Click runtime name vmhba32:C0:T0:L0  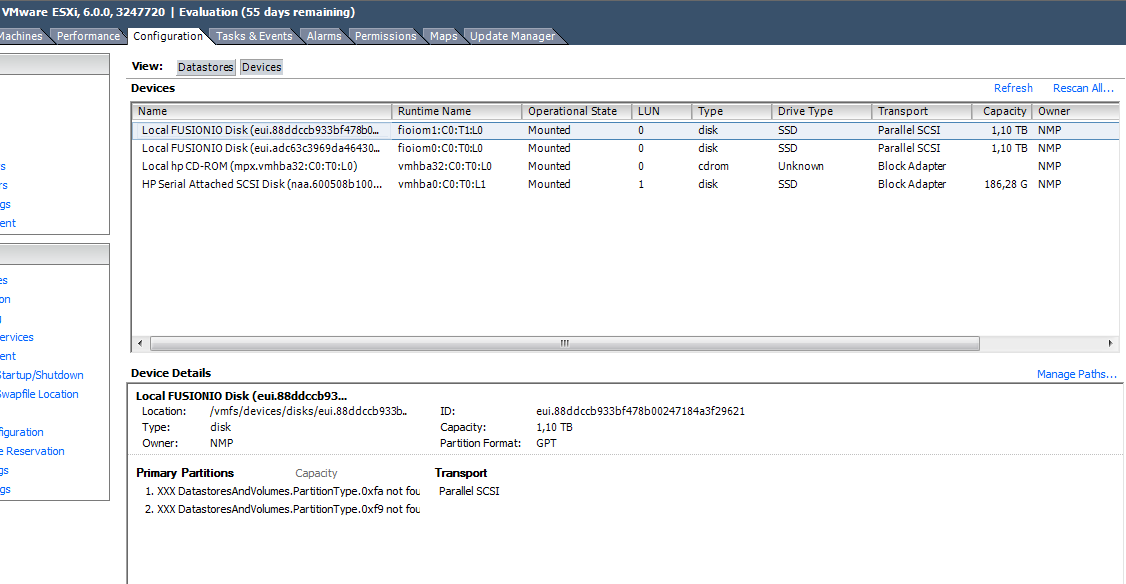click(445, 166)
